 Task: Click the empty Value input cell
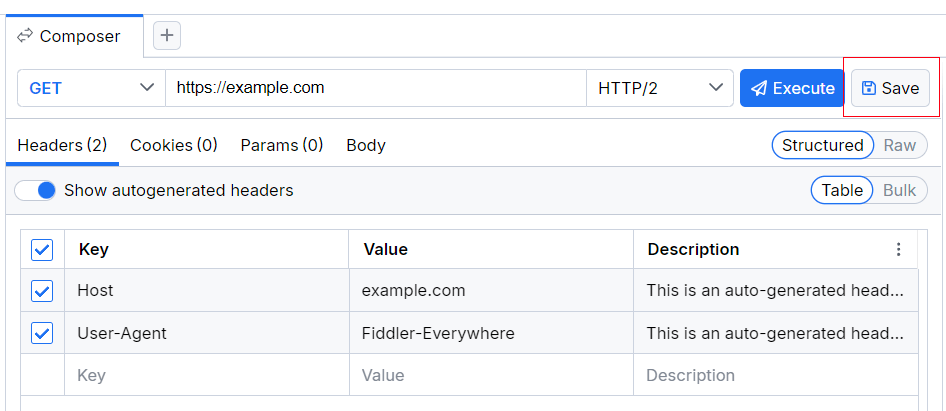(x=490, y=376)
